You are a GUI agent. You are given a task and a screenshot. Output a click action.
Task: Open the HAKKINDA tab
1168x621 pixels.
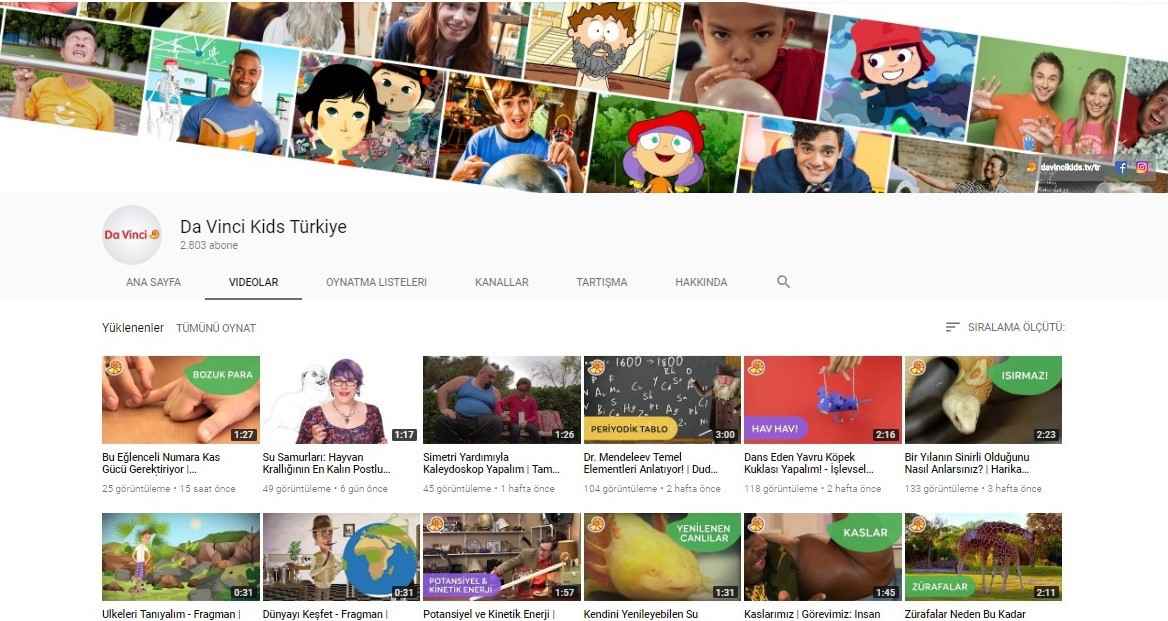pyautogui.click(x=701, y=282)
